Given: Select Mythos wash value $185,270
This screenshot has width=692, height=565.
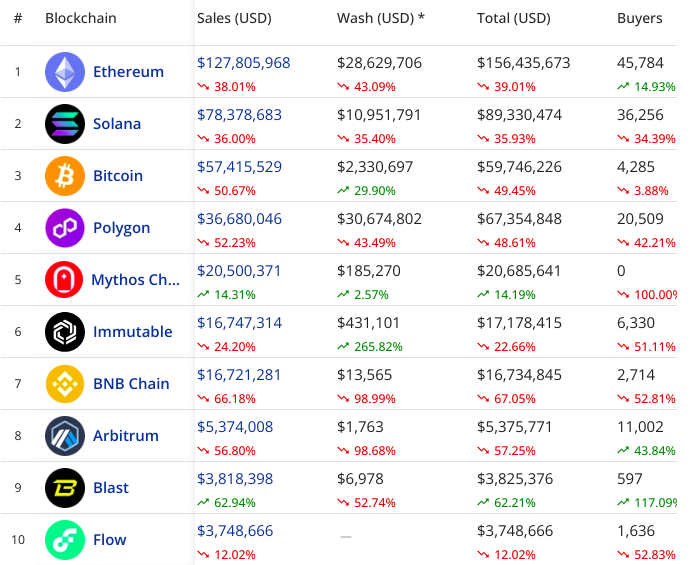Looking at the screenshot, I should [x=369, y=271].
